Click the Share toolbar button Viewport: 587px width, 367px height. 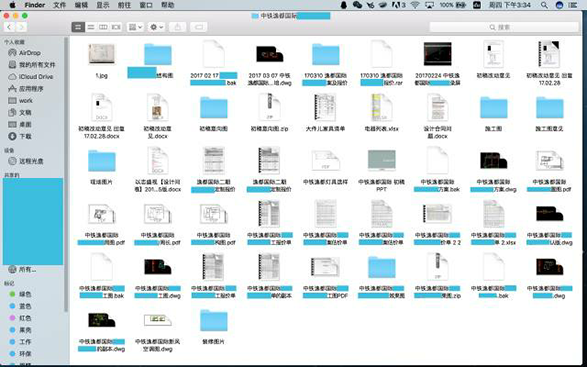coord(177,27)
